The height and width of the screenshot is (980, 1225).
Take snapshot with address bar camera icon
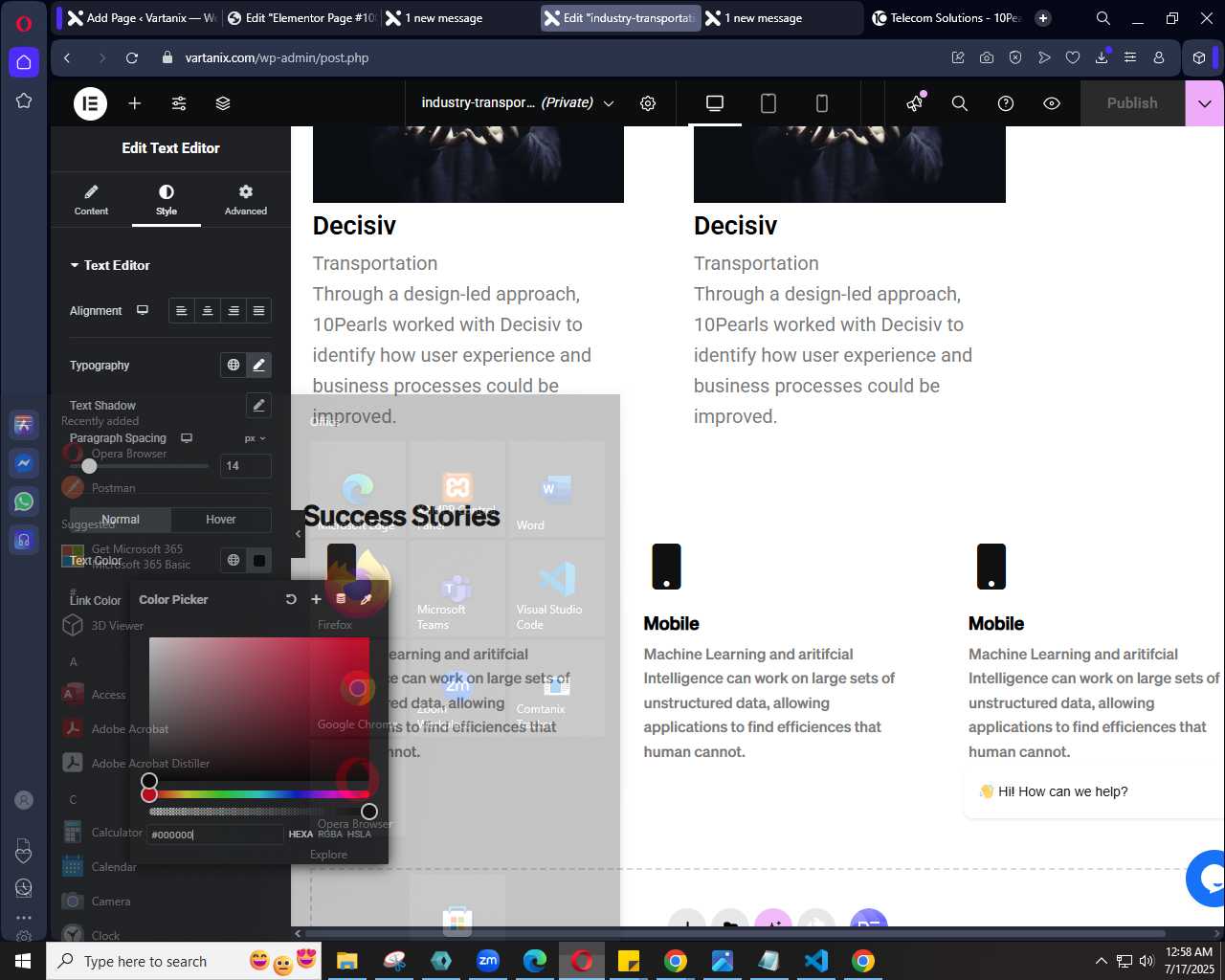987,57
